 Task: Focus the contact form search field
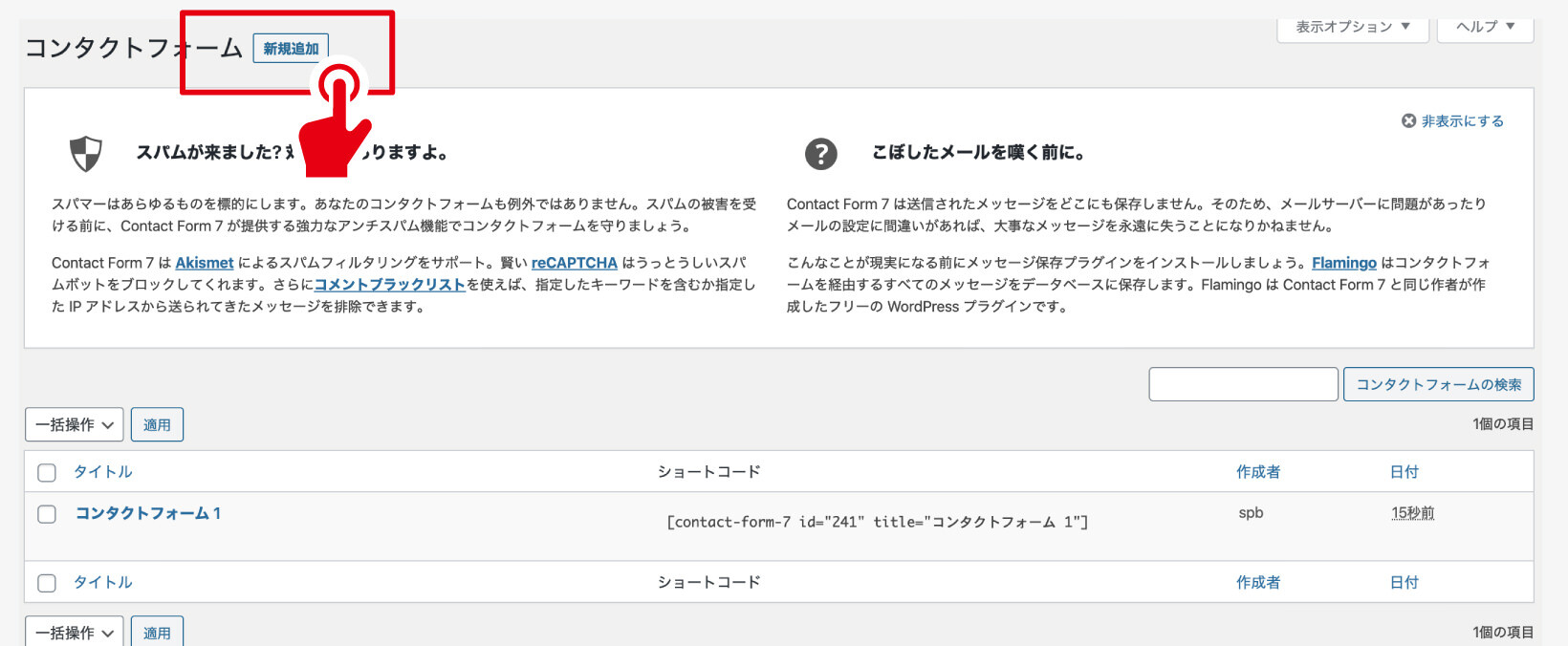pyautogui.click(x=1243, y=384)
